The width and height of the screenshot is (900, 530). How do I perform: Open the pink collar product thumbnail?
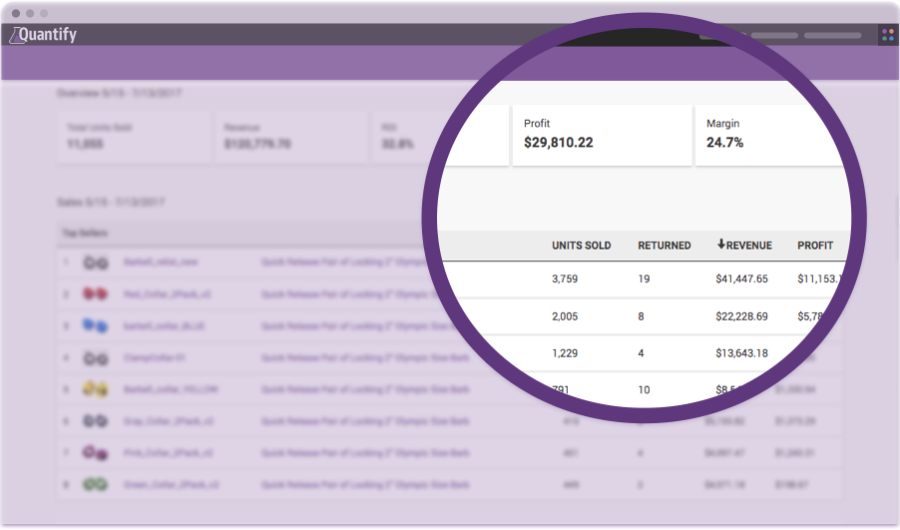95,453
